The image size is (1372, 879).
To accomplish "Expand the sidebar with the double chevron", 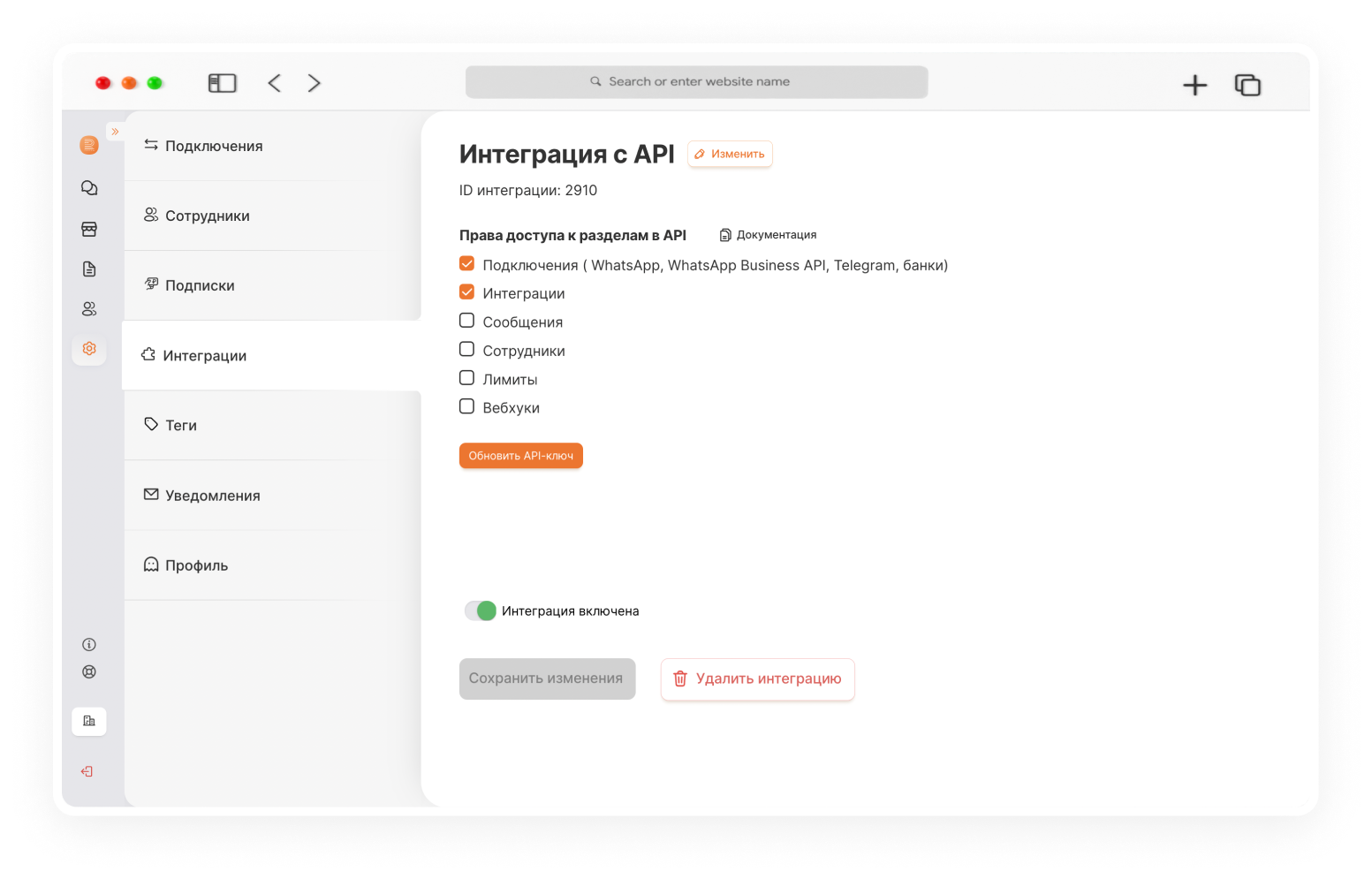I will [115, 132].
